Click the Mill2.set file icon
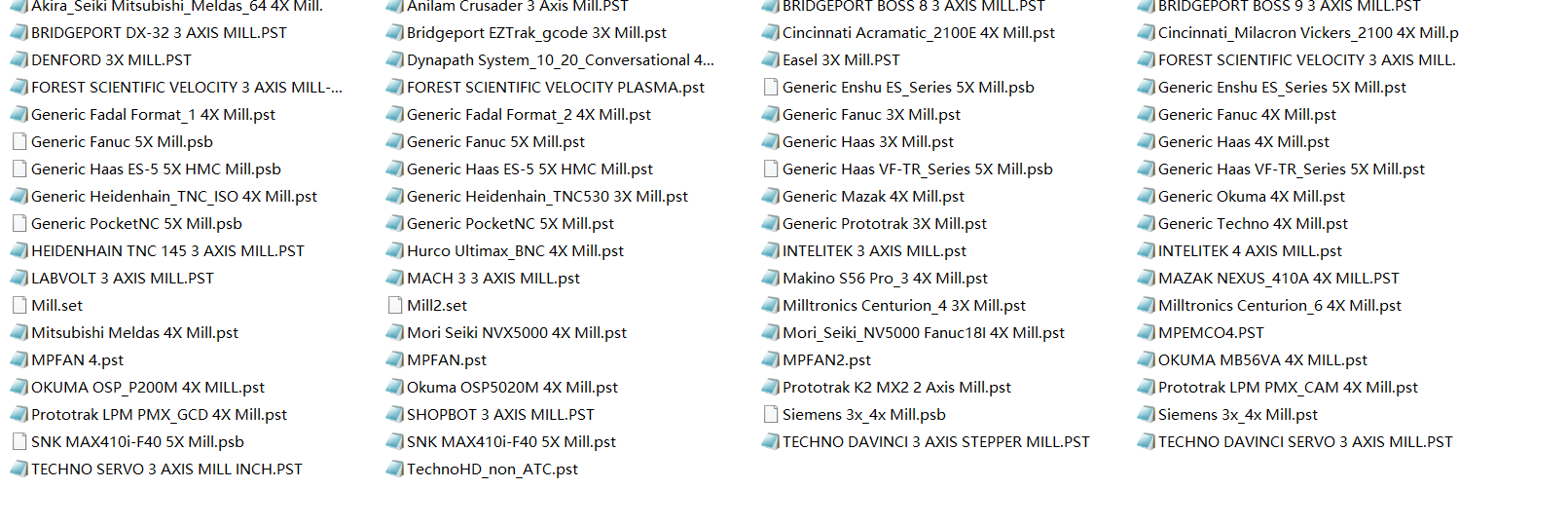Viewport: 1568px width, 526px height. (394, 305)
